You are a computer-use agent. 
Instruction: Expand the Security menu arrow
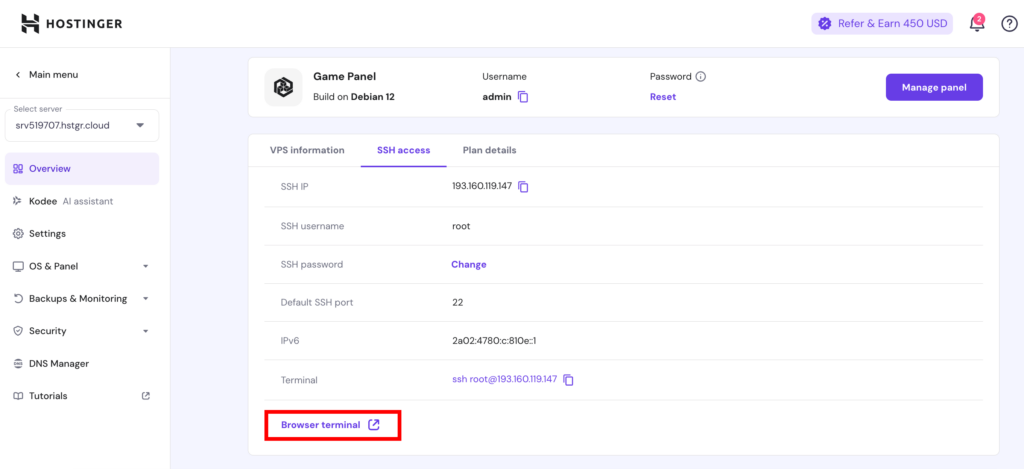pos(146,331)
